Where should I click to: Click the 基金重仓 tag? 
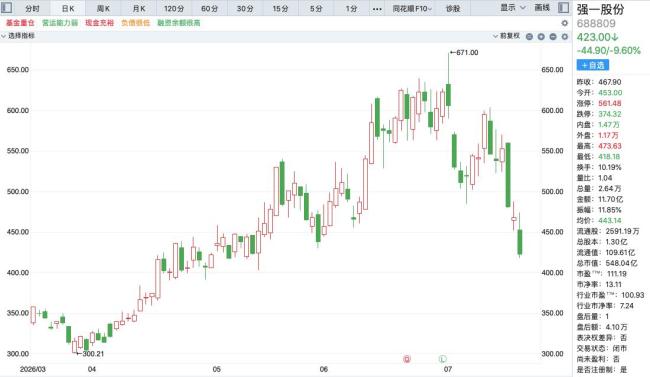[x=20, y=23]
